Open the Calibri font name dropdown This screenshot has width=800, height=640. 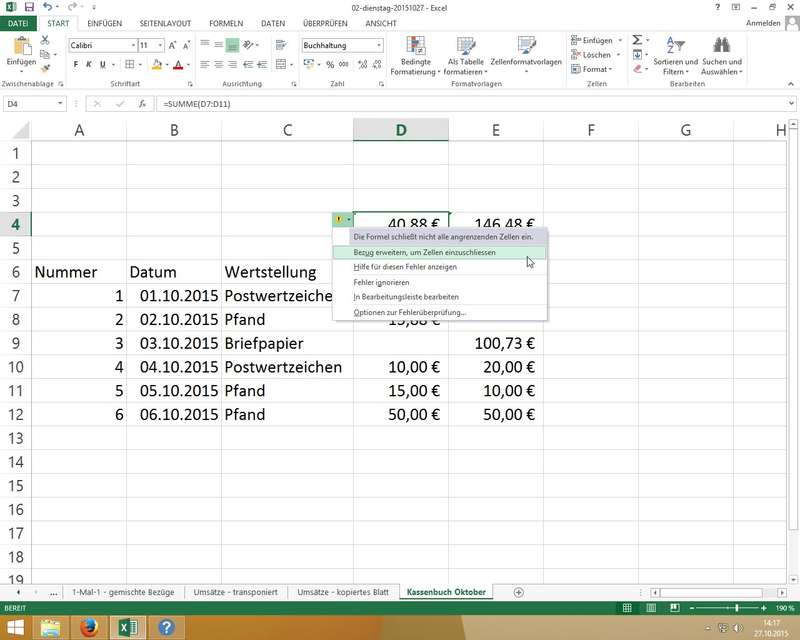(x=133, y=46)
